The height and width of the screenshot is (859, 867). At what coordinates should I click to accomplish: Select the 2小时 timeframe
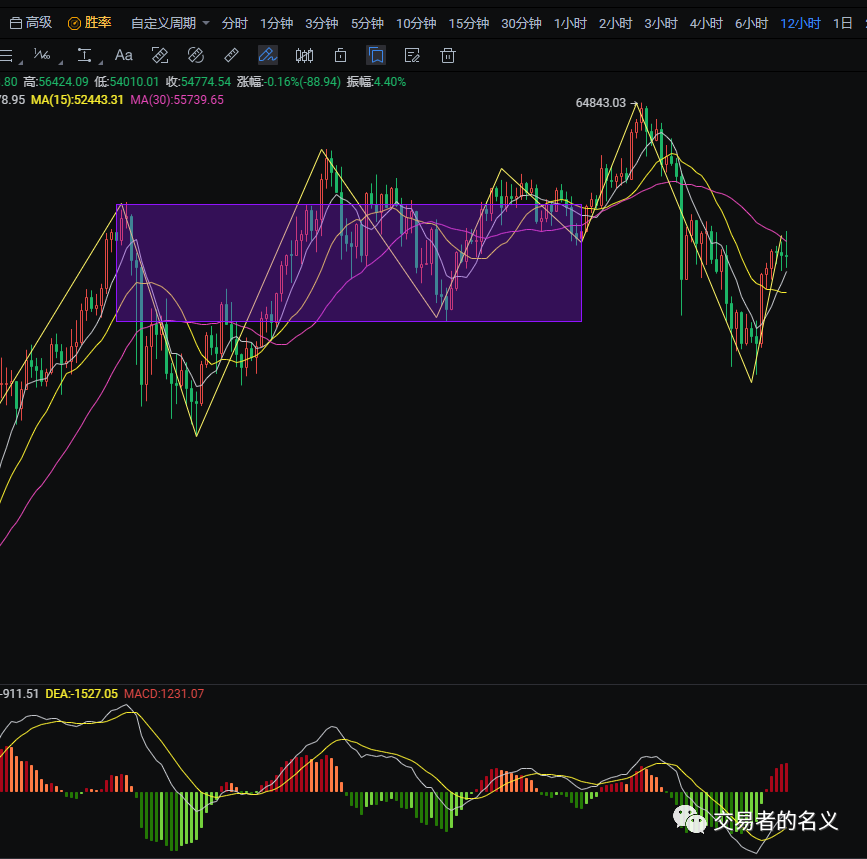(x=615, y=23)
